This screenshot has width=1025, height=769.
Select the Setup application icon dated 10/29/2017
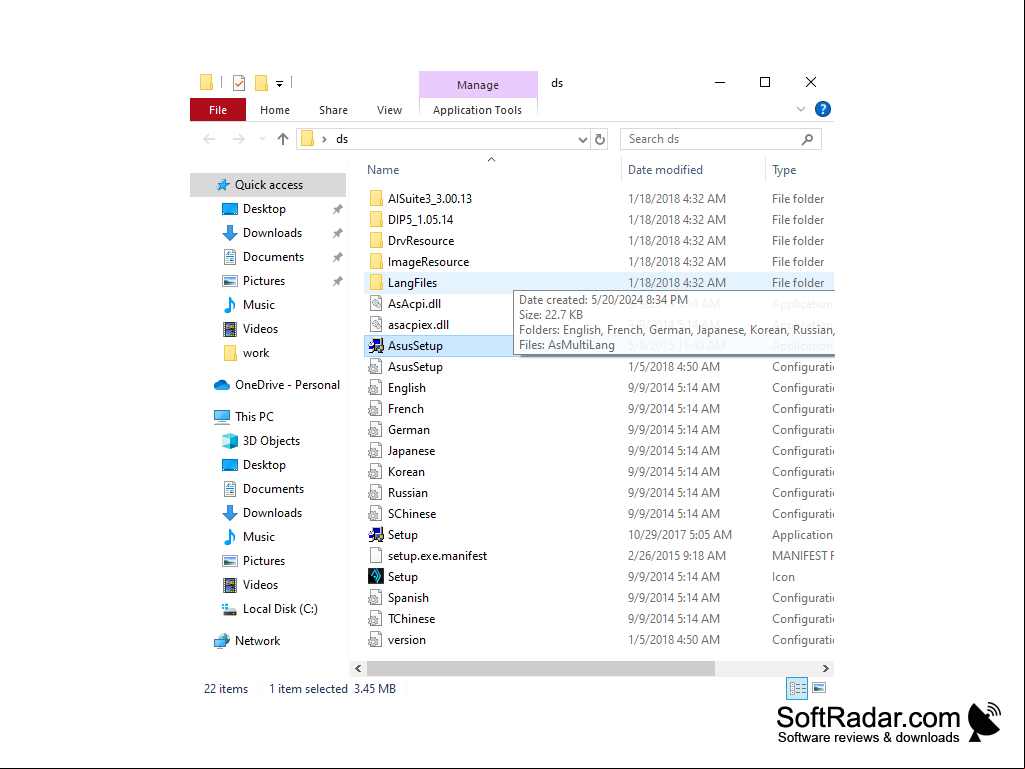376,535
